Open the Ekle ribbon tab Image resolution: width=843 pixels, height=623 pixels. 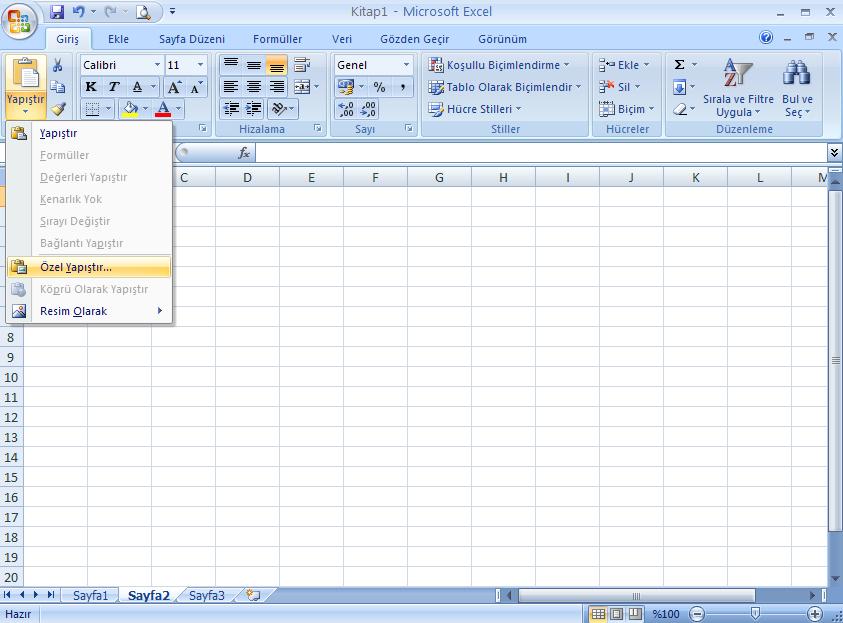118,39
